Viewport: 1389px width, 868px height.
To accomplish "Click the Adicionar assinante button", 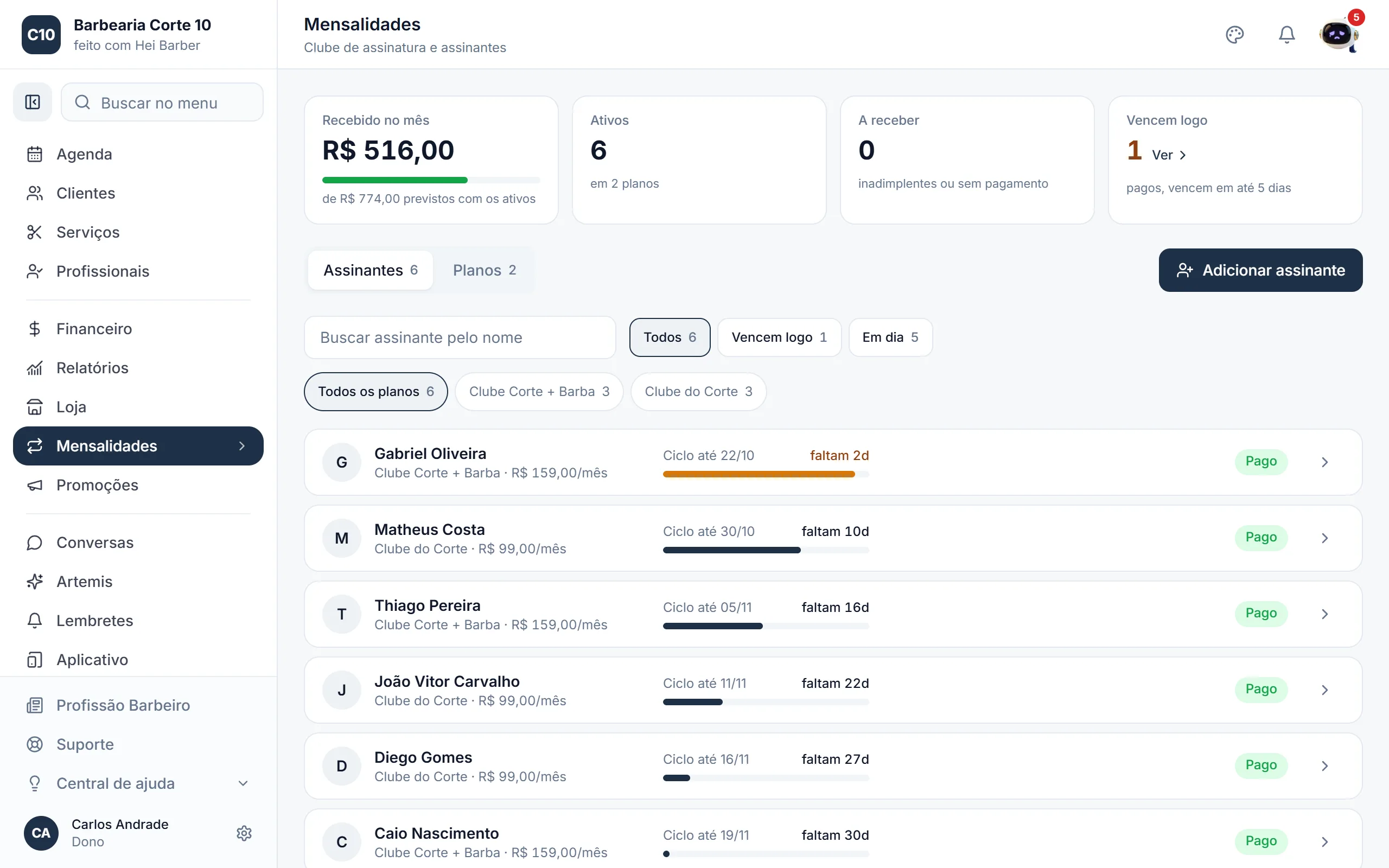I will tap(1260, 270).
